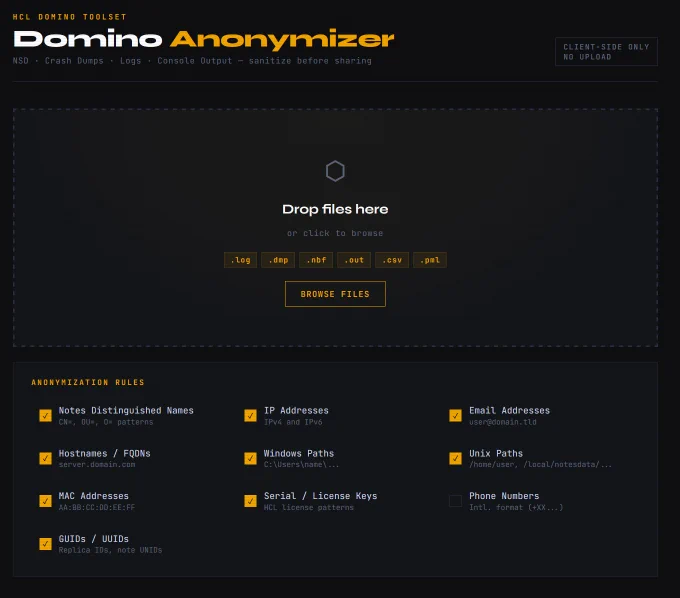Click the 'AA:BB:CC:DD:EE:FF' example text

coord(97,507)
